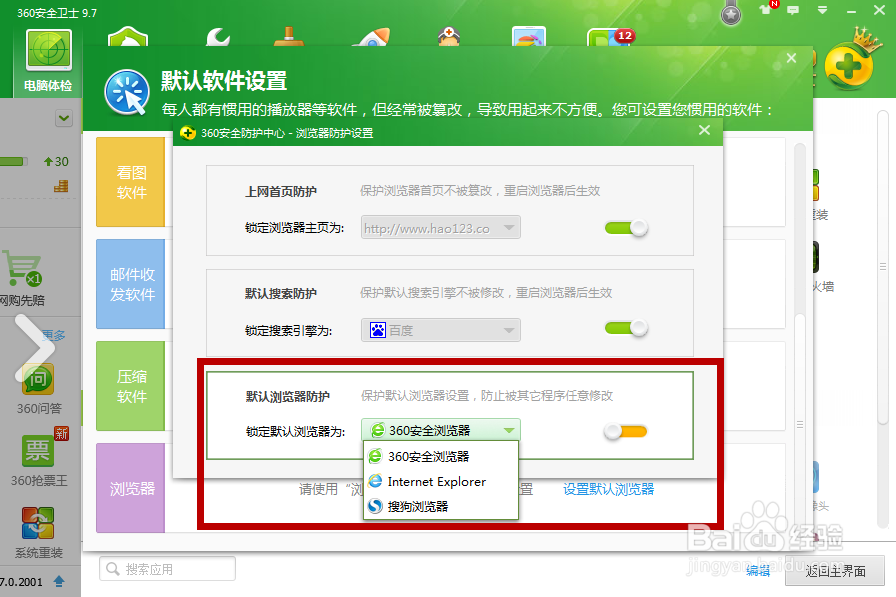Viewport: 896px width, 597px height.
Task: Expand the left sidebar chevron dropdown
Action: 63,118
